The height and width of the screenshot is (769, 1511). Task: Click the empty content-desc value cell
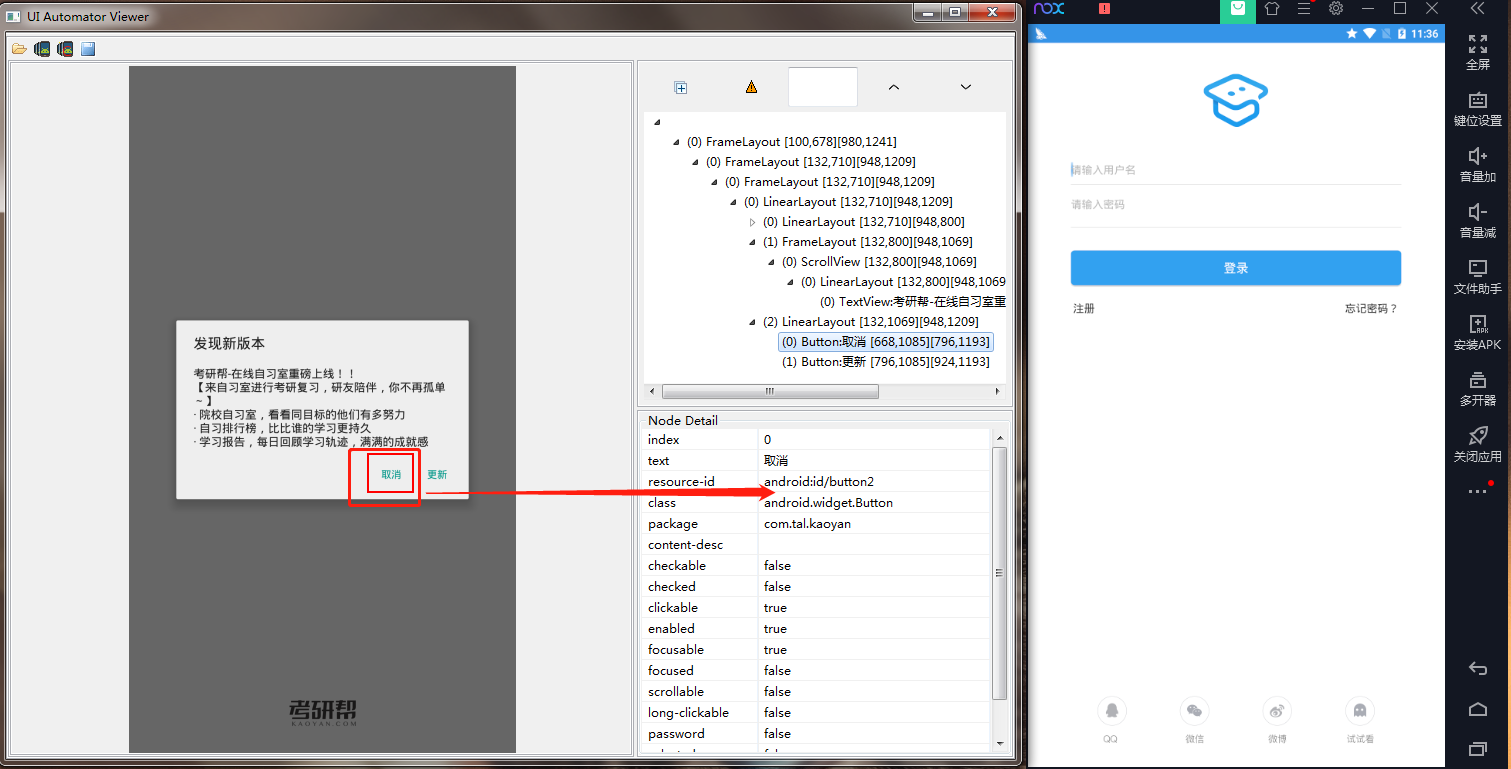874,545
